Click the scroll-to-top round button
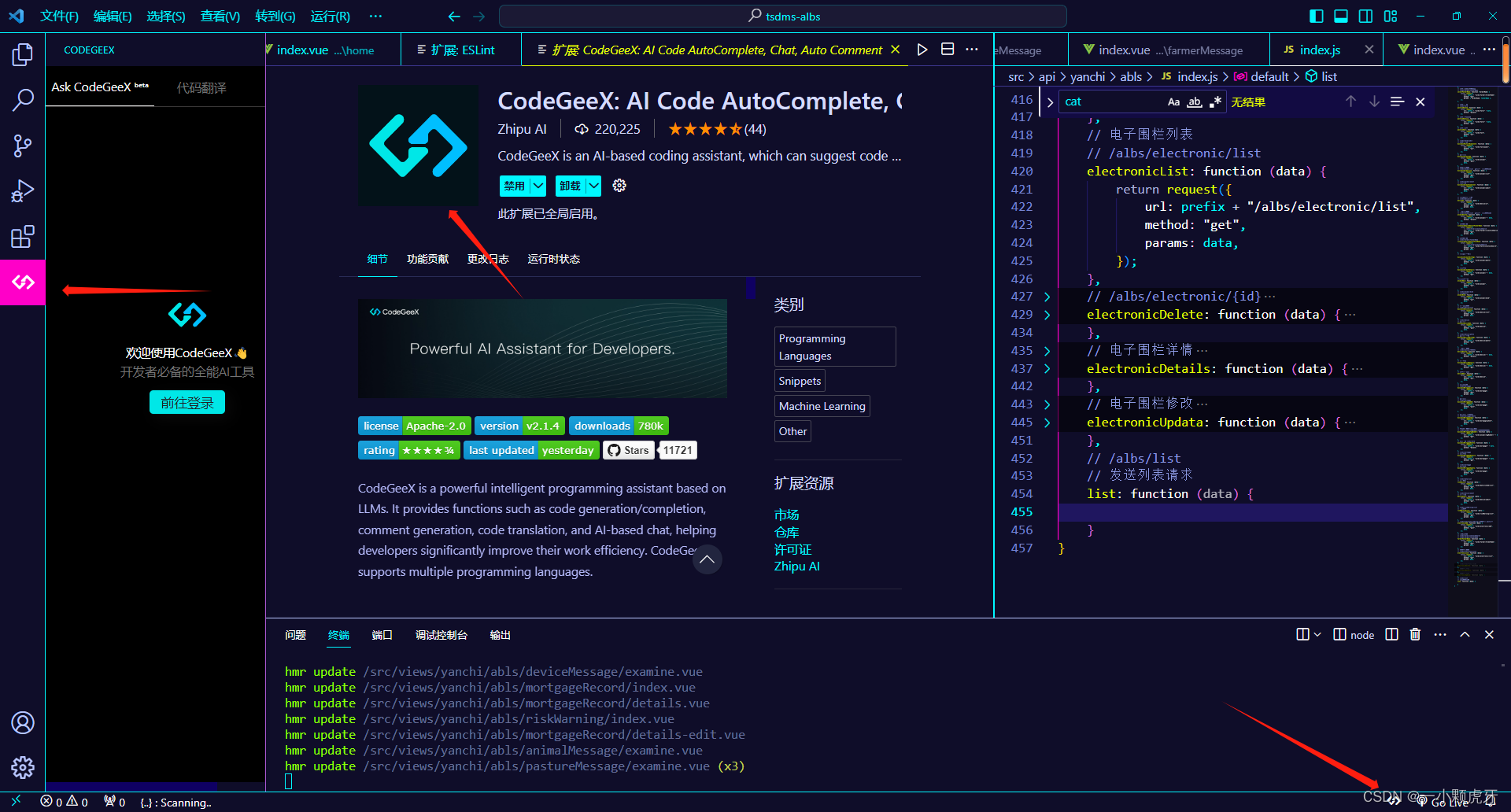Viewport: 1511px width, 812px height. click(707, 559)
